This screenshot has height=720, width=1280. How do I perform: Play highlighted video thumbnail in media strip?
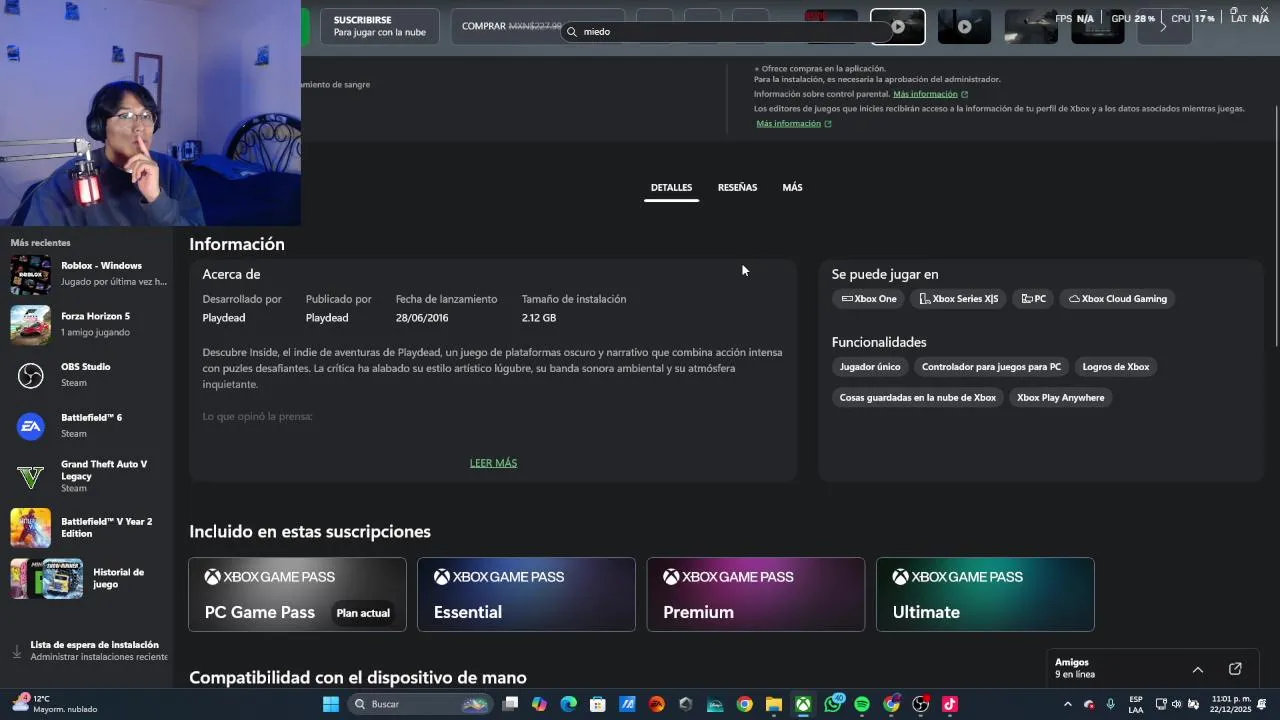pyautogui.click(x=898, y=27)
